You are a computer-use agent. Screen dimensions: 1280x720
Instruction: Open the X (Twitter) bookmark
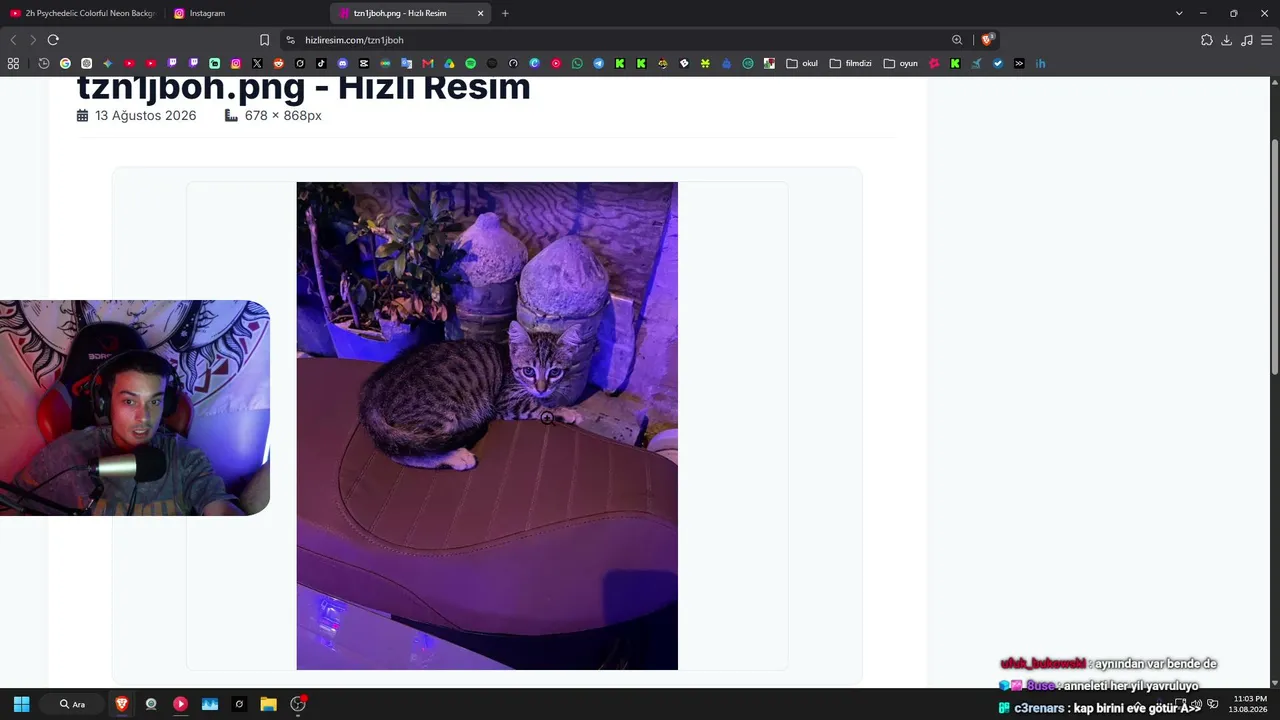(x=257, y=63)
